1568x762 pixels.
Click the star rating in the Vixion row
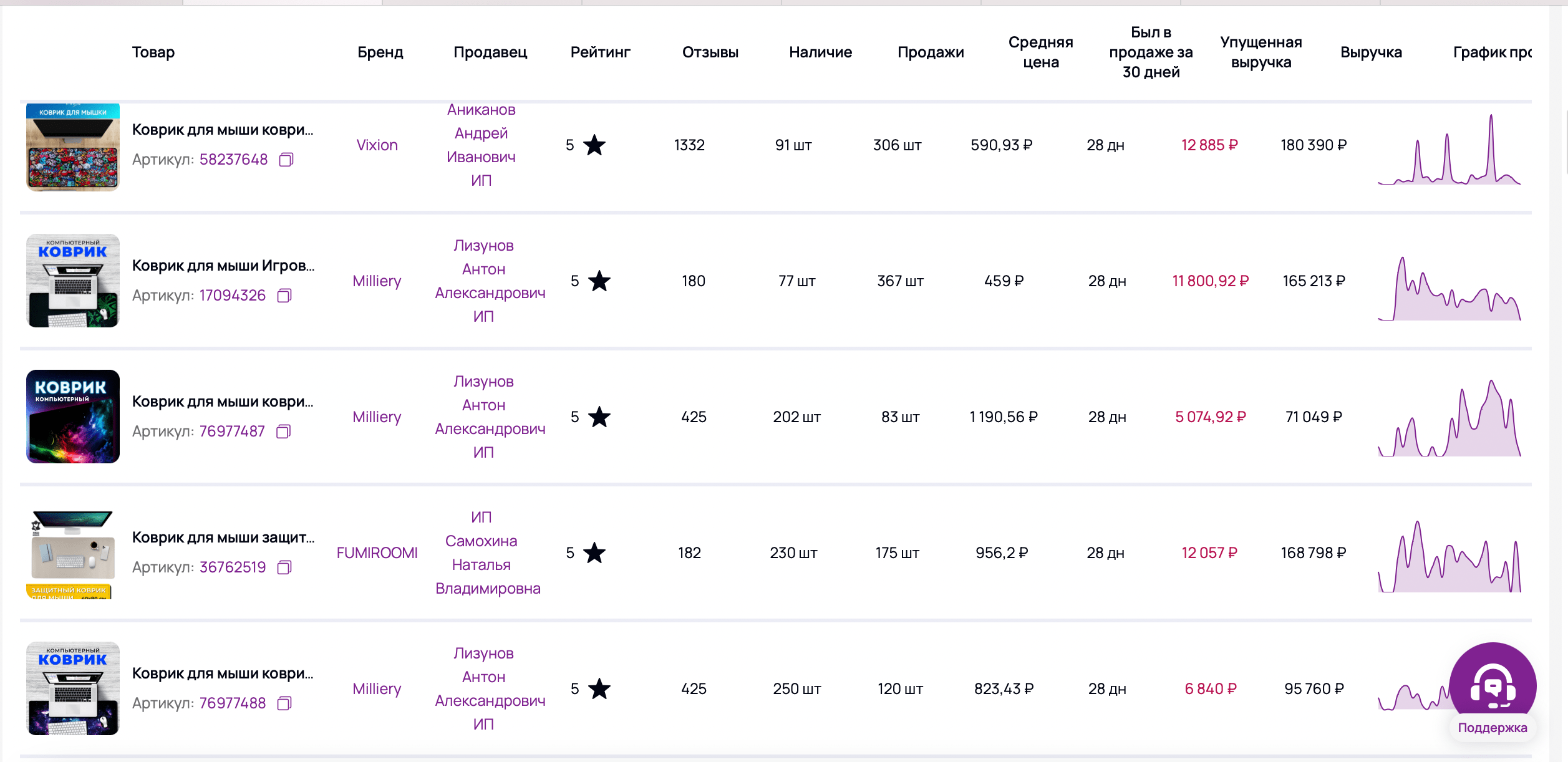click(594, 145)
